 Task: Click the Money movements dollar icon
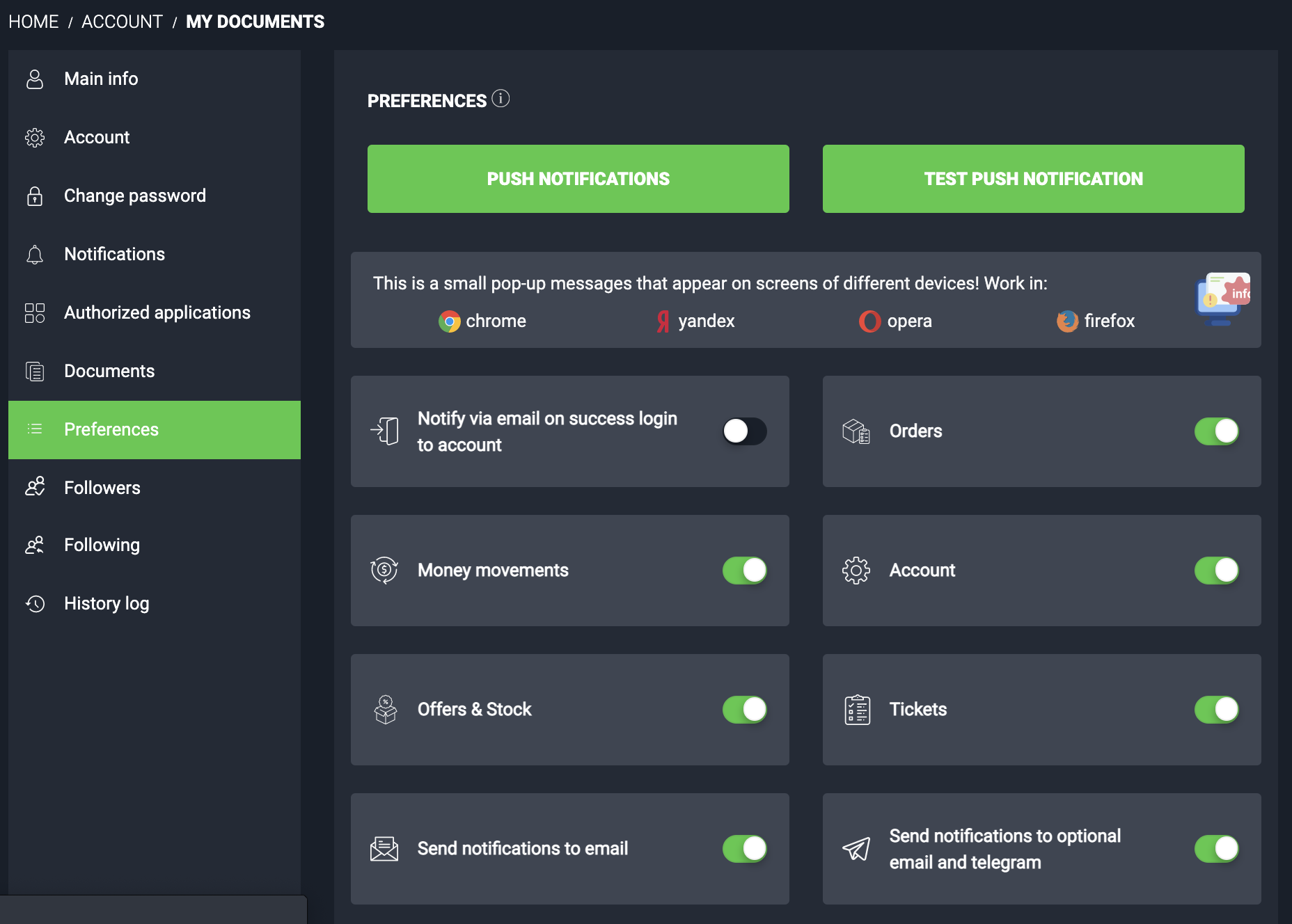pos(384,571)
